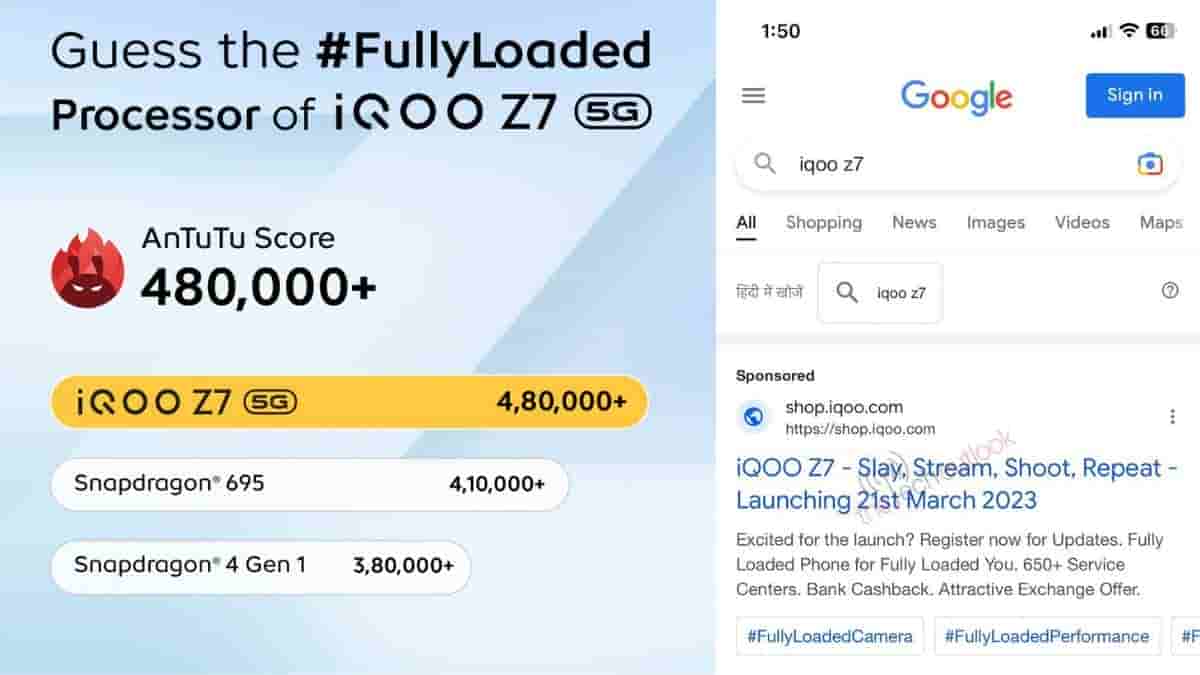Click the help question mark icon
1200x675 pixels.
(1170, 291)
